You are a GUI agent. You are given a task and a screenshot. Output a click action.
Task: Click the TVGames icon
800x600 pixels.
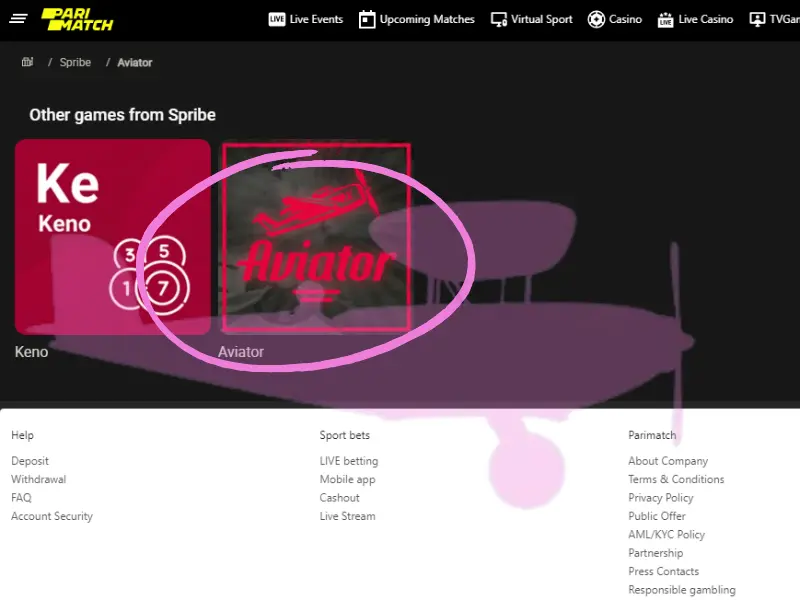[757, 19]
